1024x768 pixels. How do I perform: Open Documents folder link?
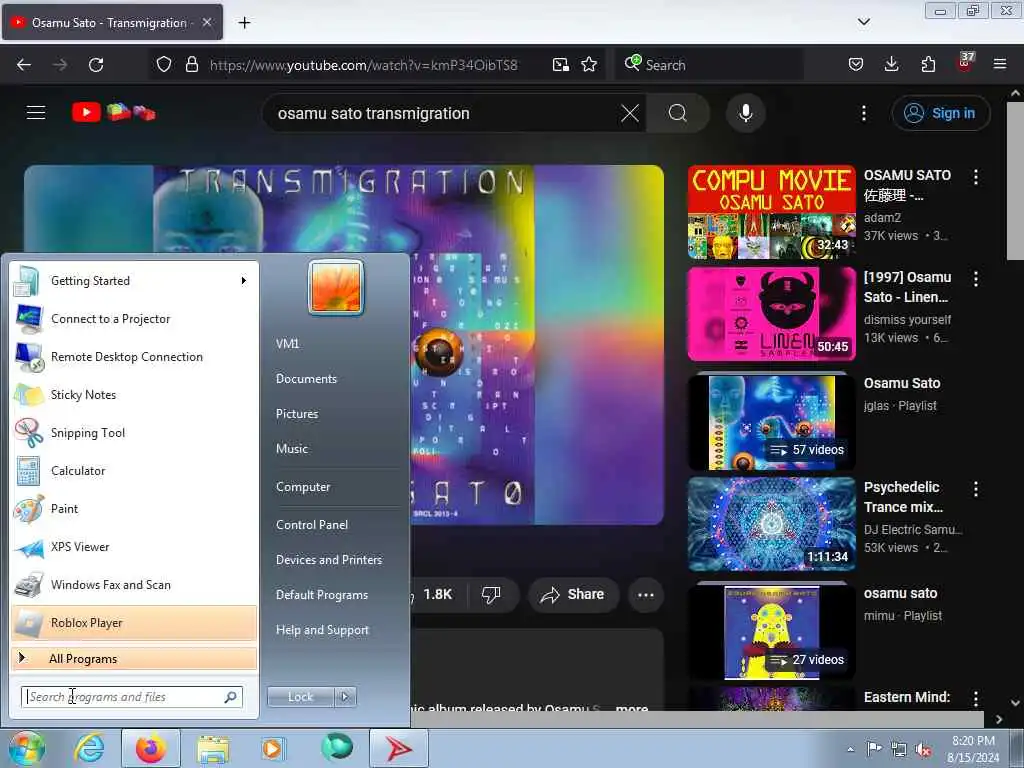pos(306,379)
